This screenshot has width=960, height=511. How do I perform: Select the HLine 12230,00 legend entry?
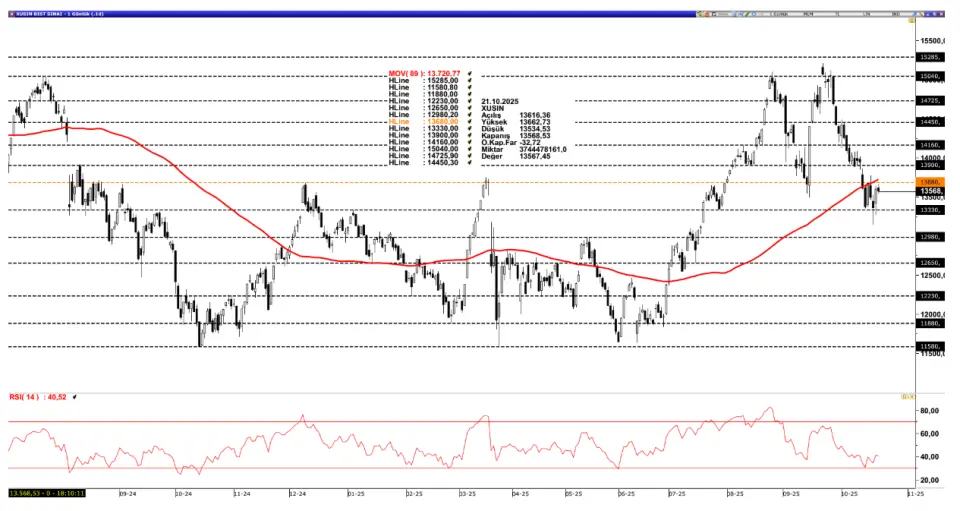[422, 101]
